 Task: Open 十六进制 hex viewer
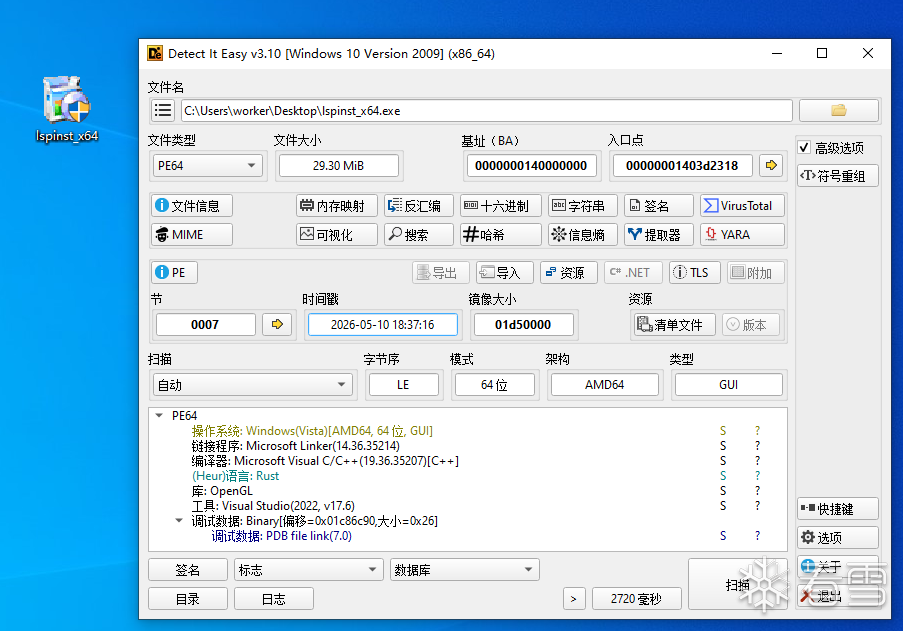[x=500, y=206]
